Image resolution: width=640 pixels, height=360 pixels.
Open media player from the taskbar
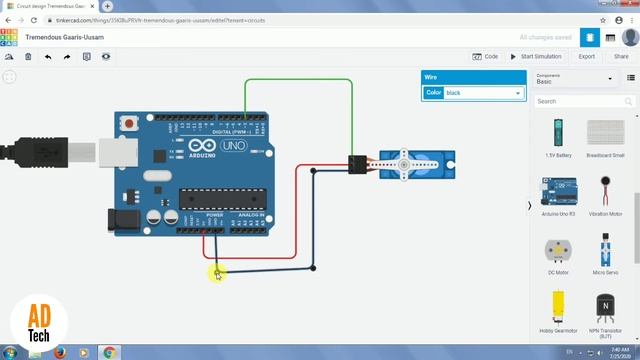(84, 353)
